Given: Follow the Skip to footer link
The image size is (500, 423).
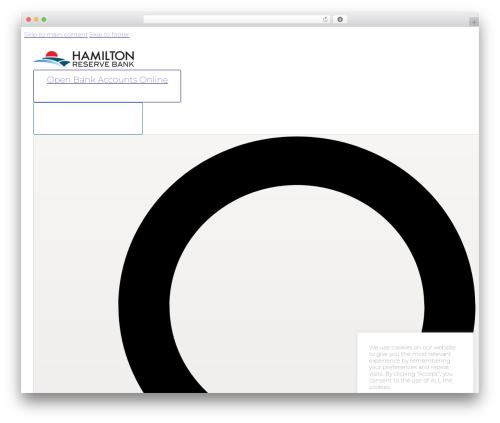Looking at the screenshot, I should [x=109, y=34].
